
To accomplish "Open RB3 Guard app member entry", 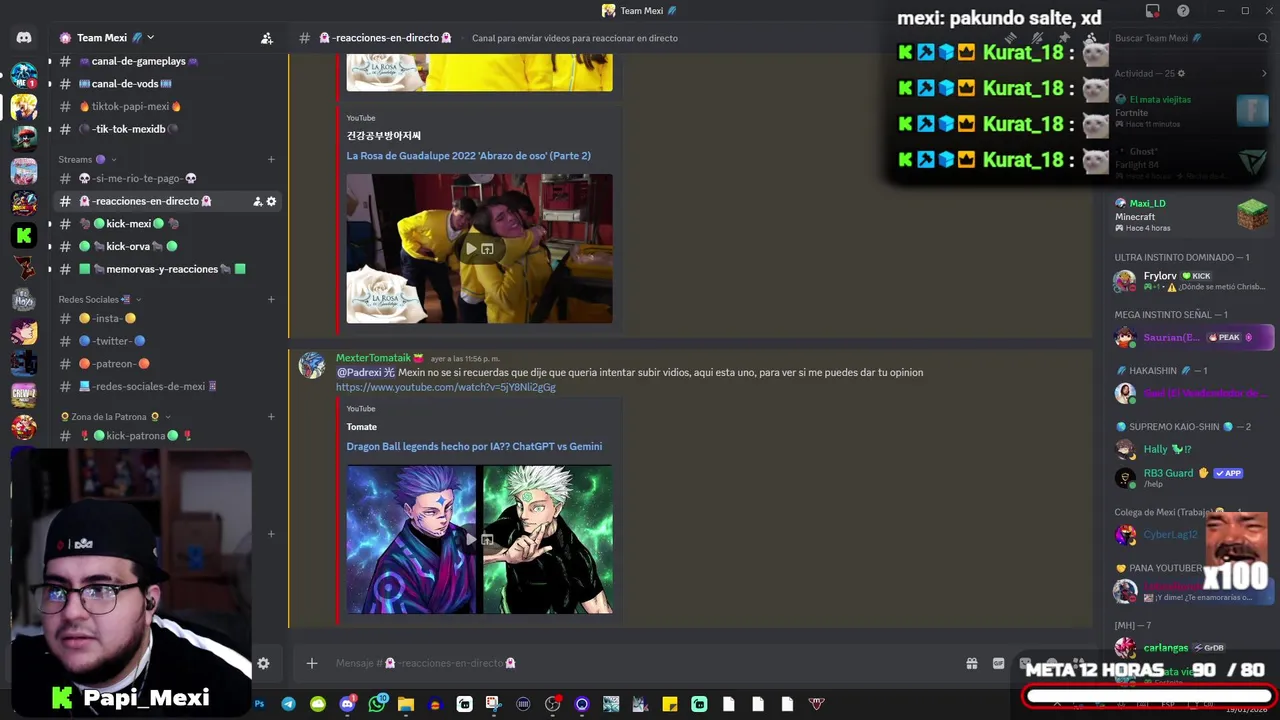I will (x=1191, y=478).
